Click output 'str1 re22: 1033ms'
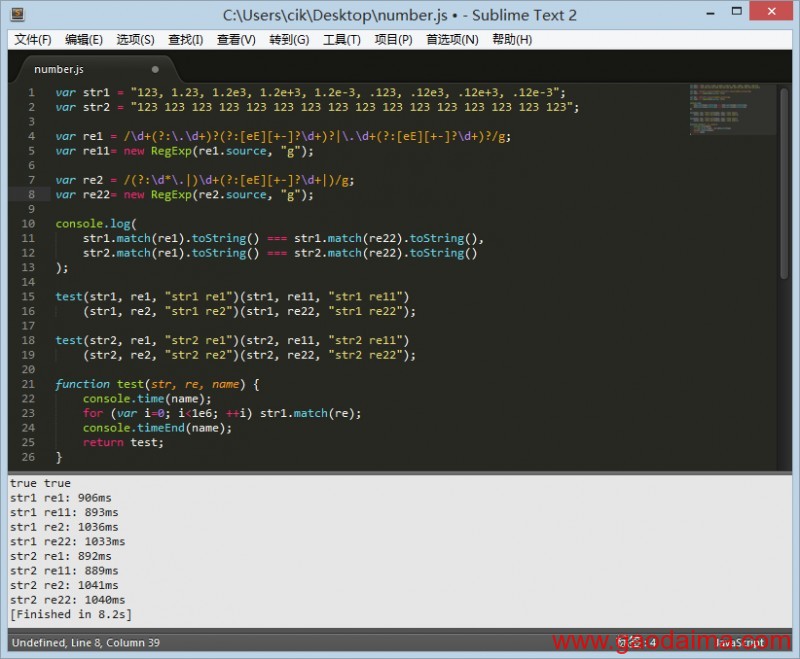This screenshot has height=659, width=800. coord(67,542)
